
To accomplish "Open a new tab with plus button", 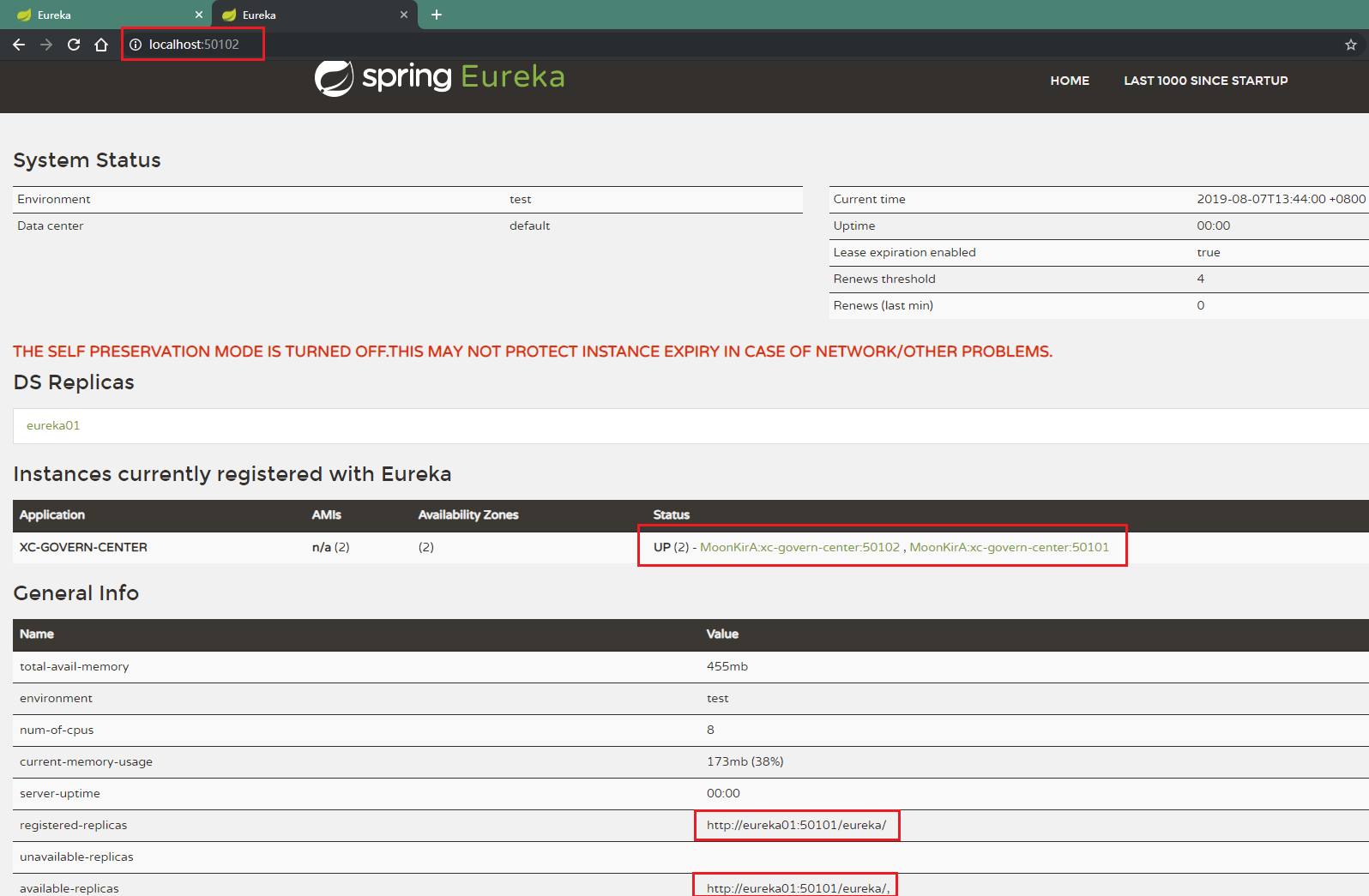I will click(x=437, y=15).
